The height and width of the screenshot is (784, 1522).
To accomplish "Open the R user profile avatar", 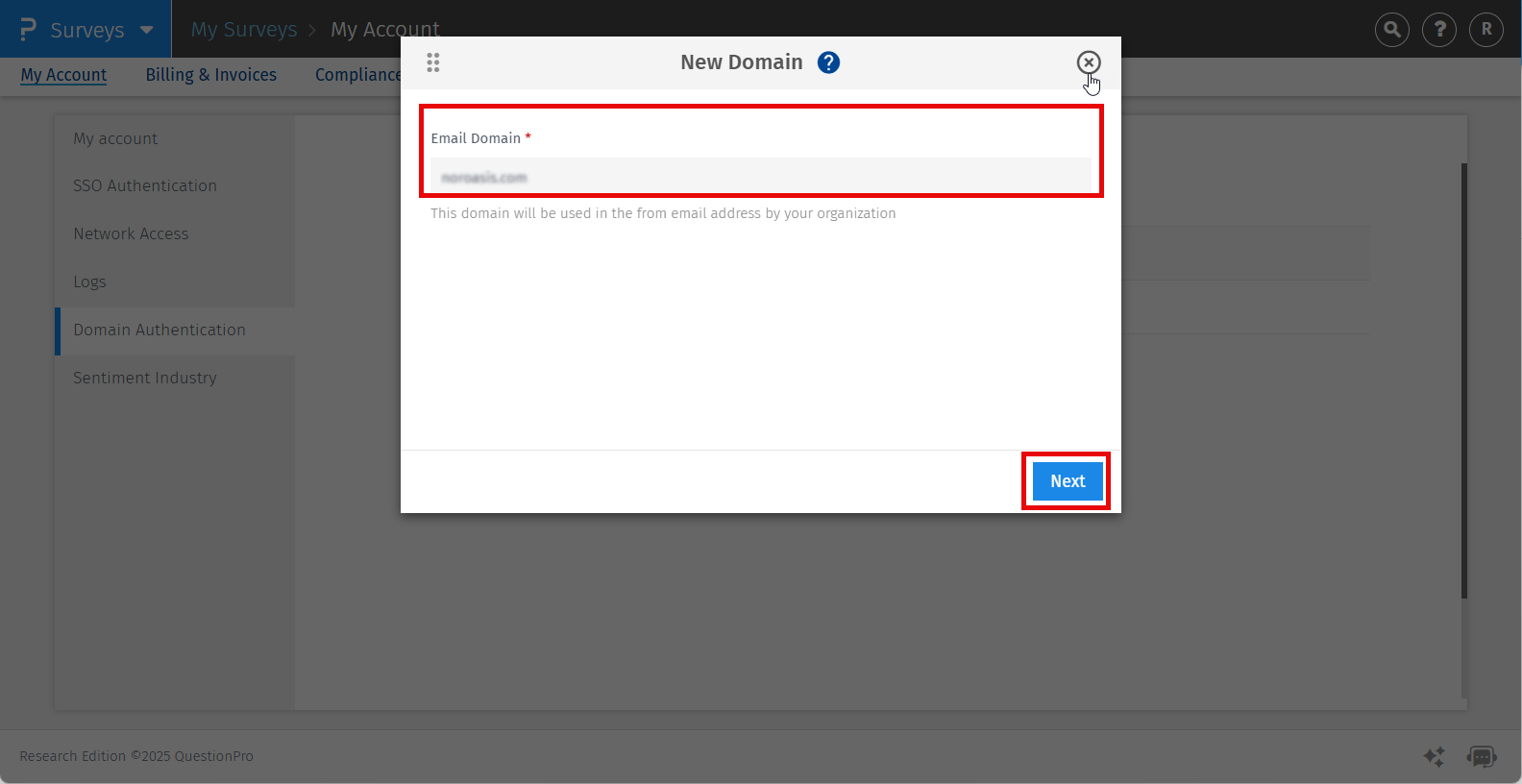I will pos(1486,30).
